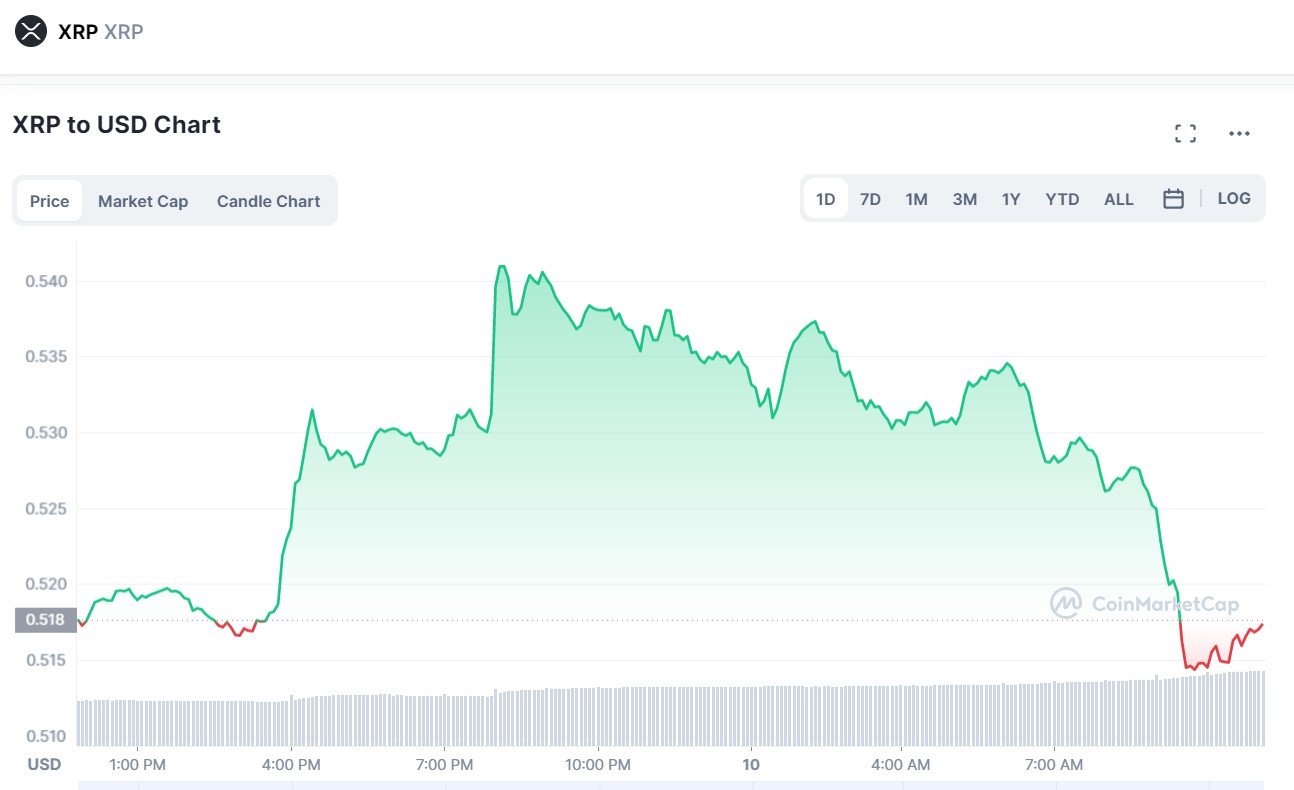Viewport: 1294px width, 790px height.
Task: Click the 0.530 y-axis label
Action: pyautogui.click(x=46, y=433)
